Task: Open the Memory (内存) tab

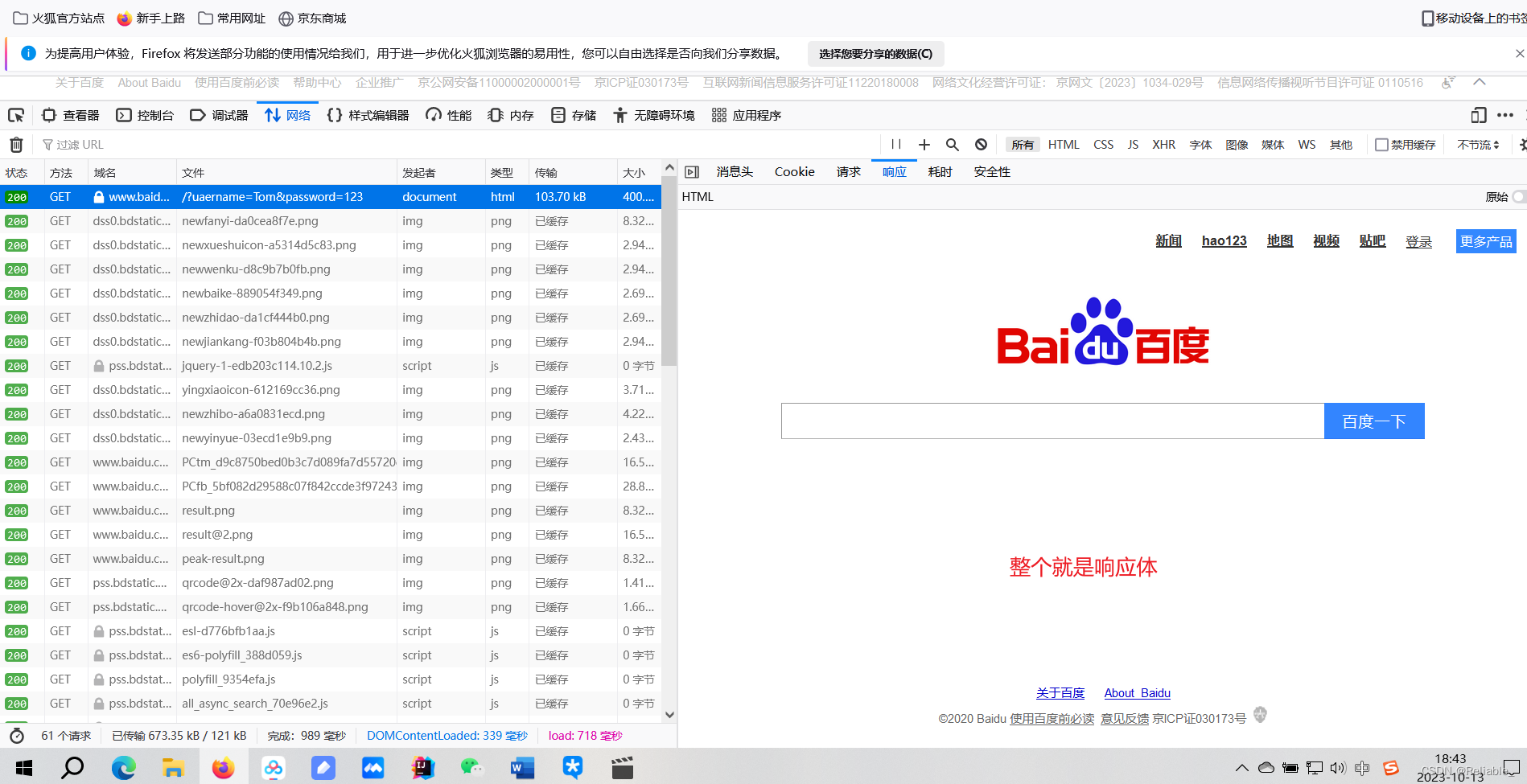Action: coord(511,115)
